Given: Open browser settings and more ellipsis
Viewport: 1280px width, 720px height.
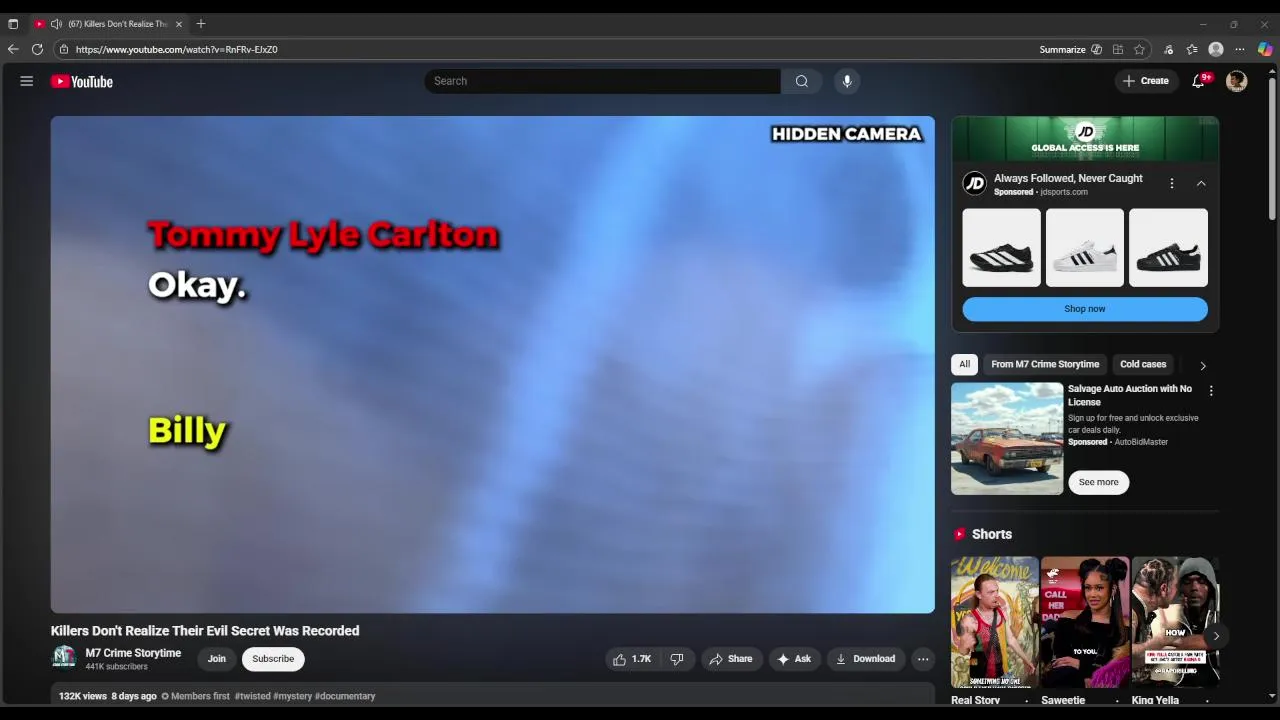Looking at the screenshot, I should coord(1240,49).
